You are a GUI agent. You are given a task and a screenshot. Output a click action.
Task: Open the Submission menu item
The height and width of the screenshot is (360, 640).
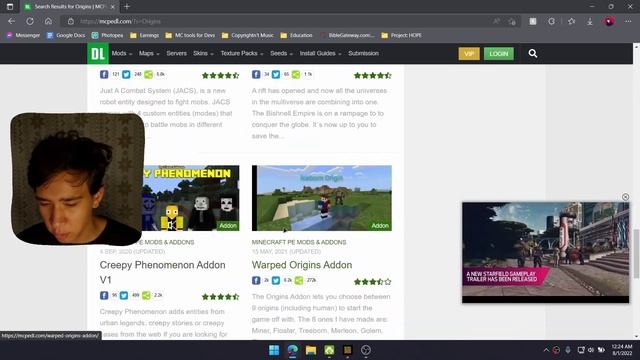coord(363,53)
